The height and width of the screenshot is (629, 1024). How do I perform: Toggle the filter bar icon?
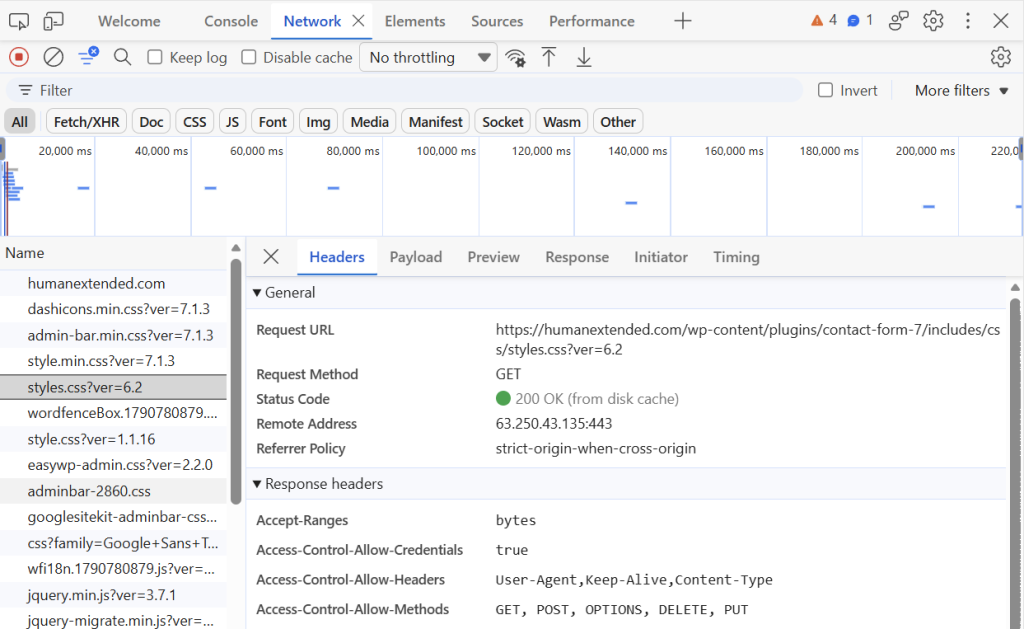(88, 56)
